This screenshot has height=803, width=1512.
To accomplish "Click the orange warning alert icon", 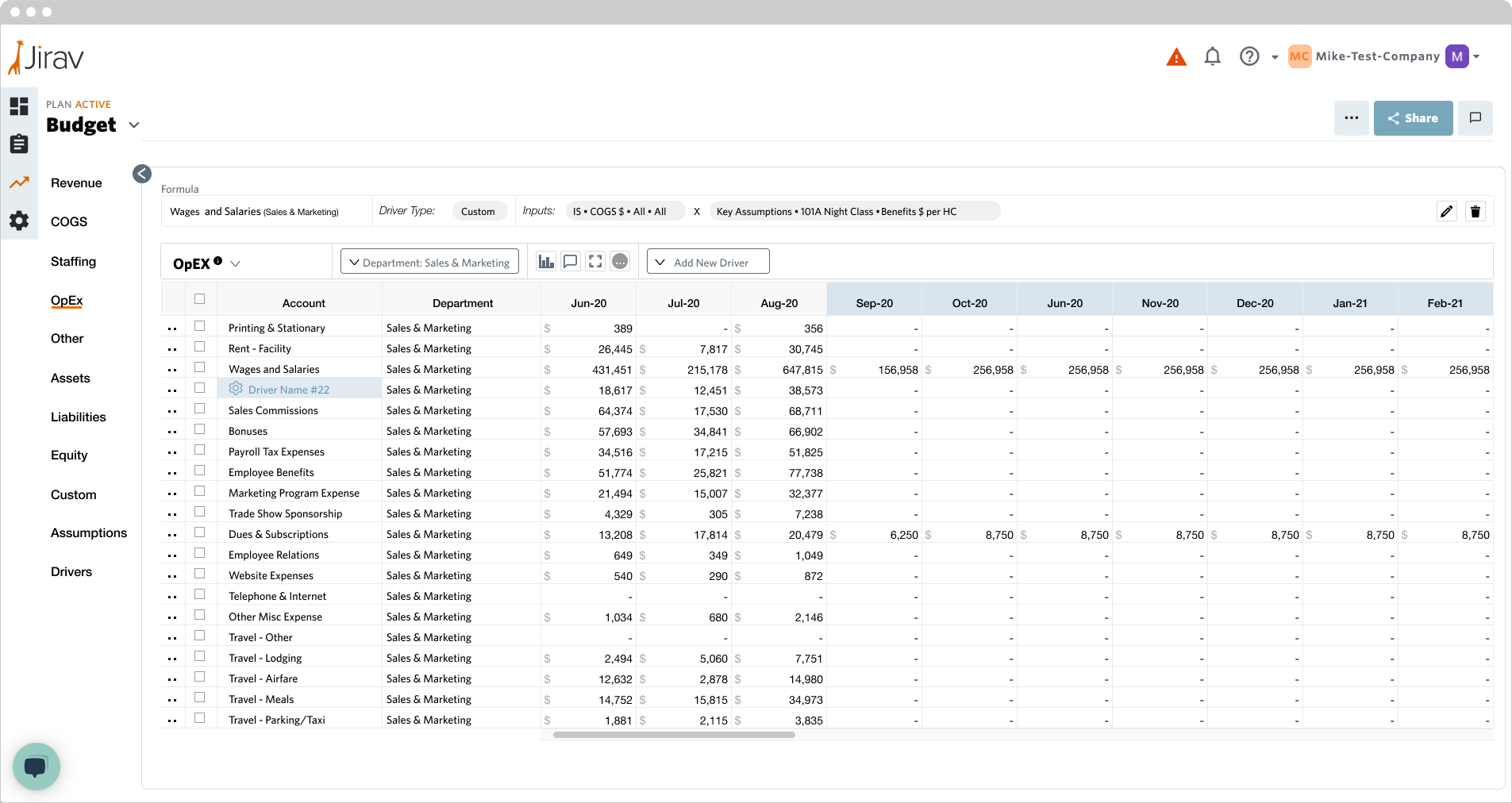I will coord(1176,57).
